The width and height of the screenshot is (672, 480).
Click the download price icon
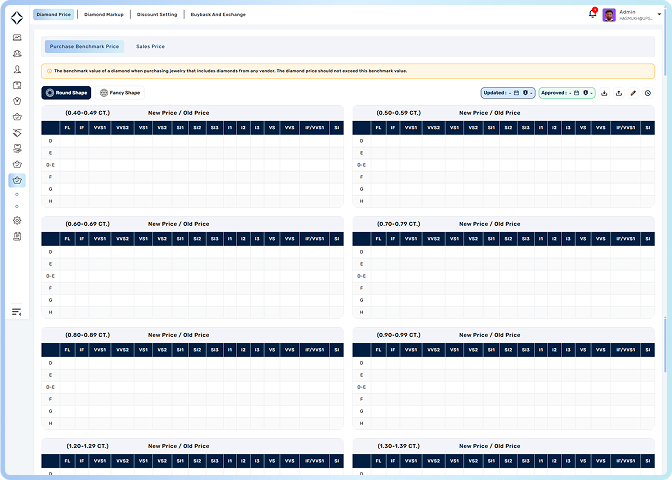(x=604, y=93)
